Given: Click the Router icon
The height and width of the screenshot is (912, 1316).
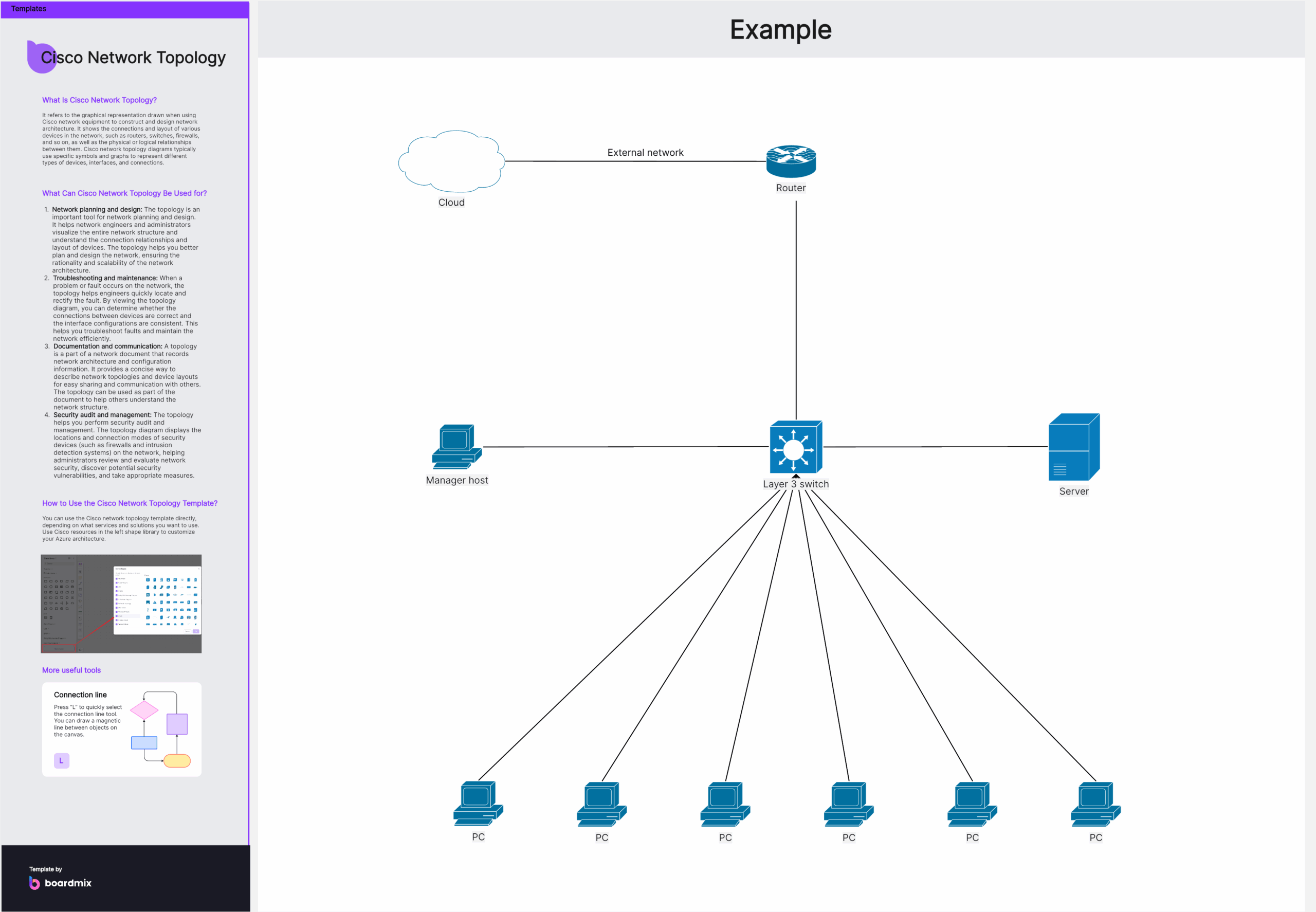Looking at the screenshot, I should (791, 161).
